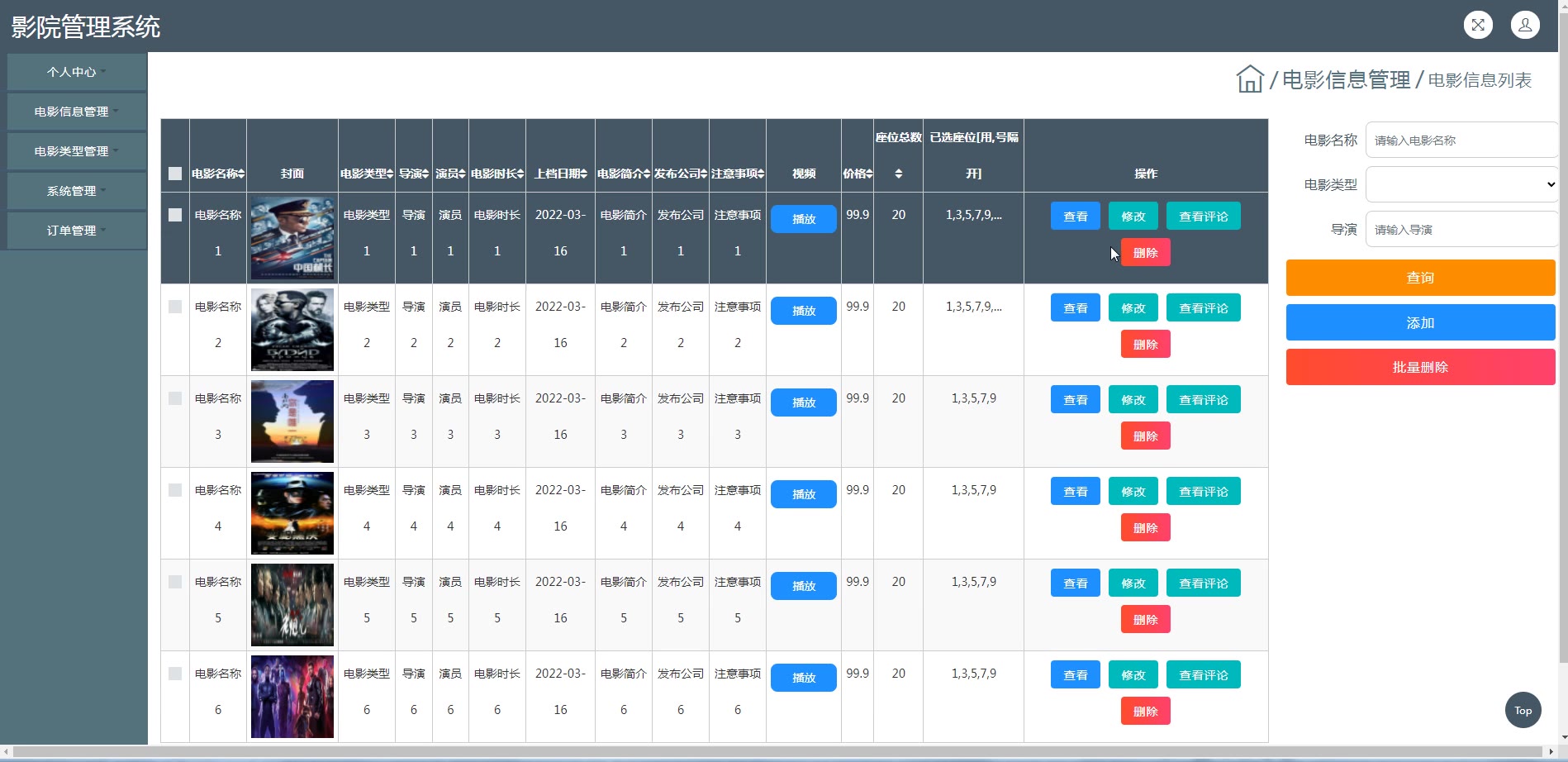Open the 电影类型 filter dropdown

pos(1461,184)
